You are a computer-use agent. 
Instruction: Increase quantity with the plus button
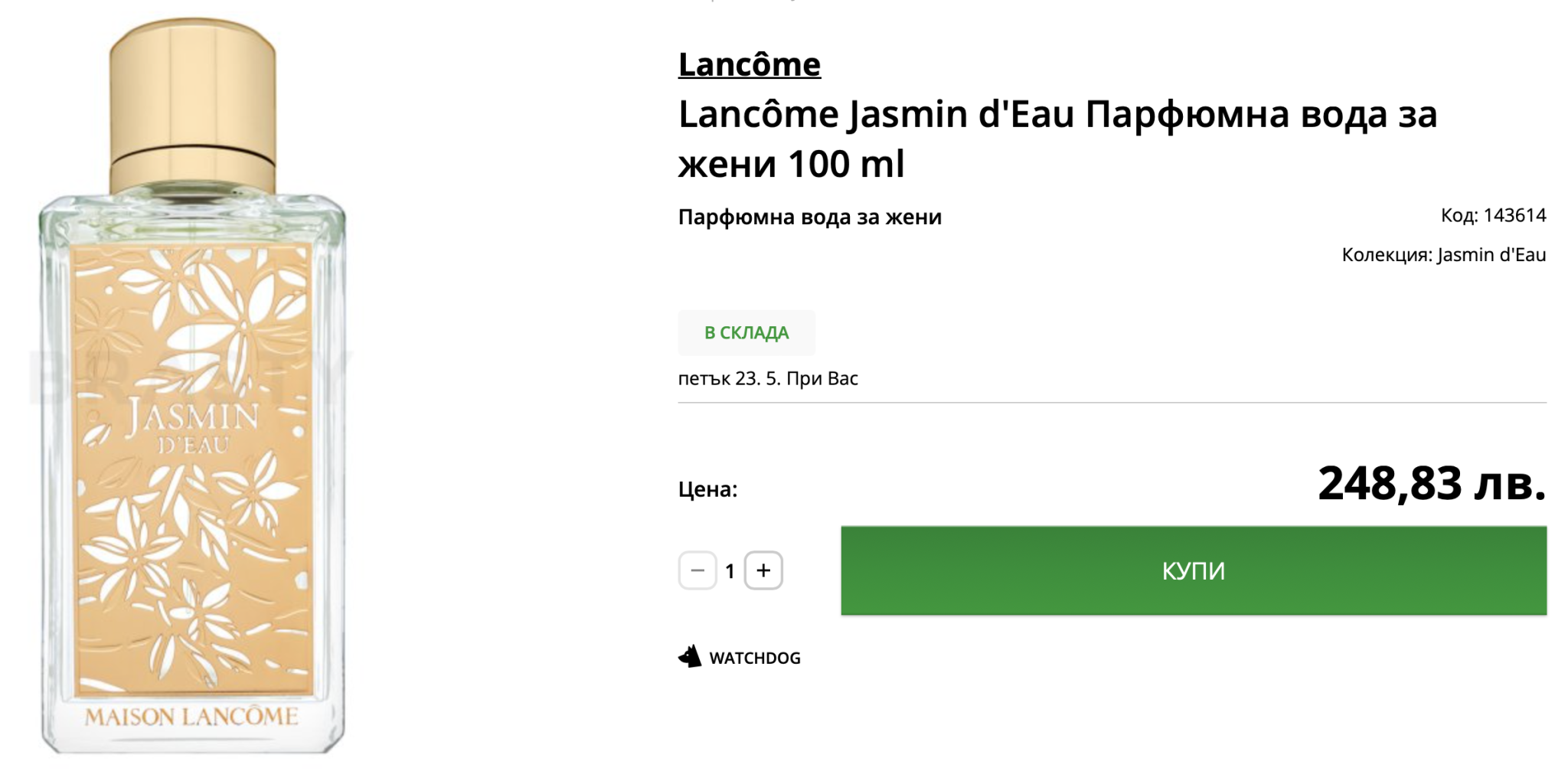click(763, 570)
